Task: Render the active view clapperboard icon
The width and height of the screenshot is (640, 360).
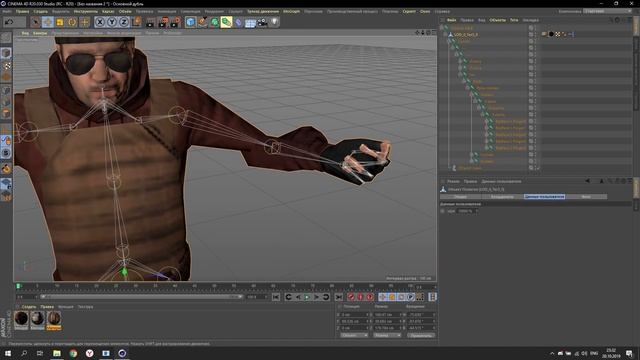Action: click(x=151, y=22)
